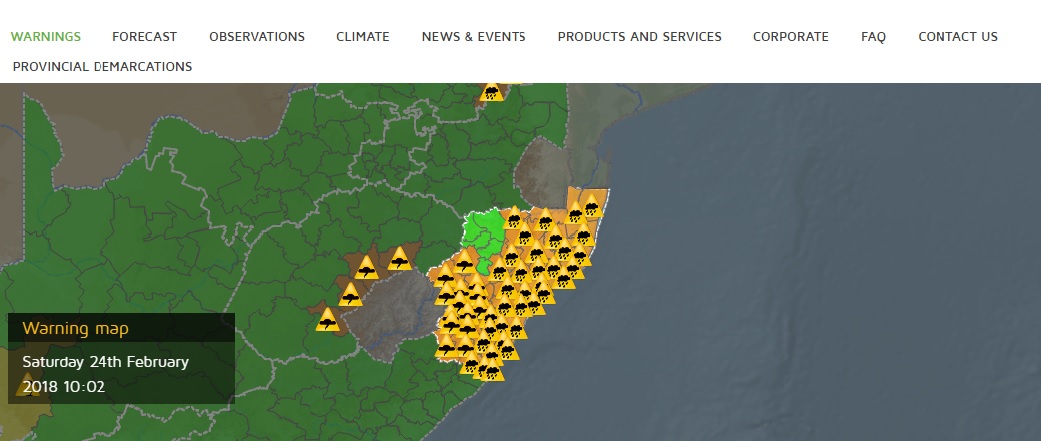Navigate to Products and Services
This screenshot has height=441, width=1041.
pos(639,37)
